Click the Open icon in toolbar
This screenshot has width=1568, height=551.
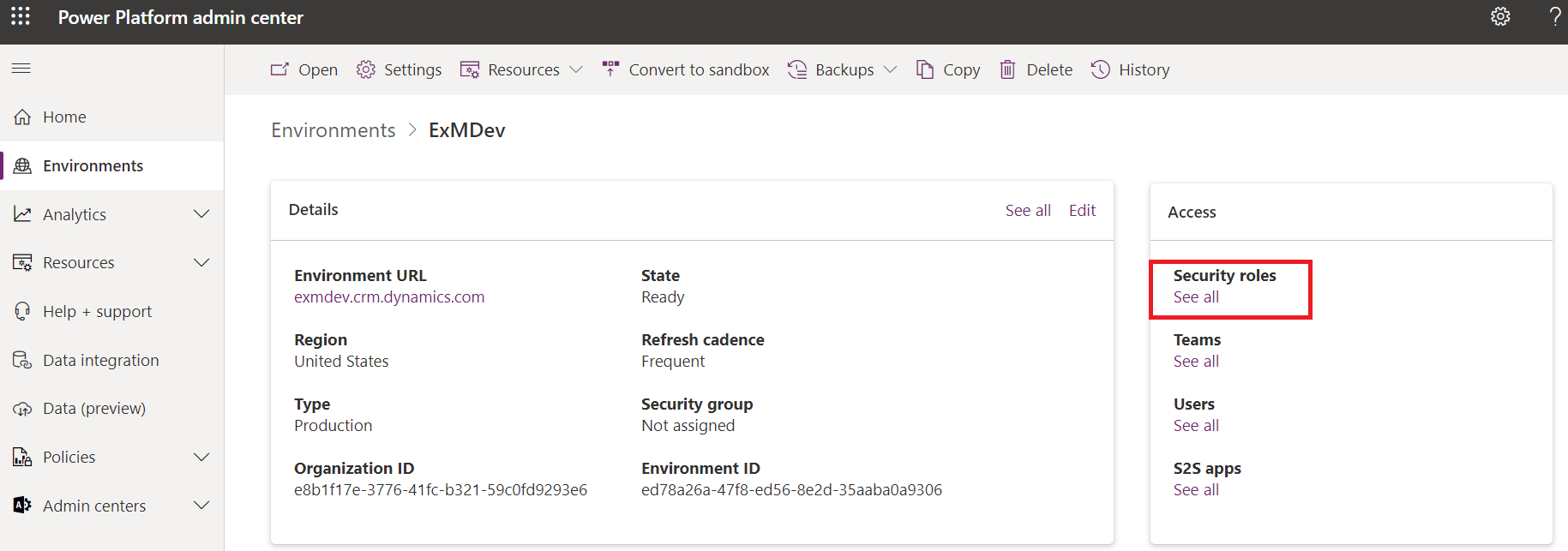(x=279, y=69)
